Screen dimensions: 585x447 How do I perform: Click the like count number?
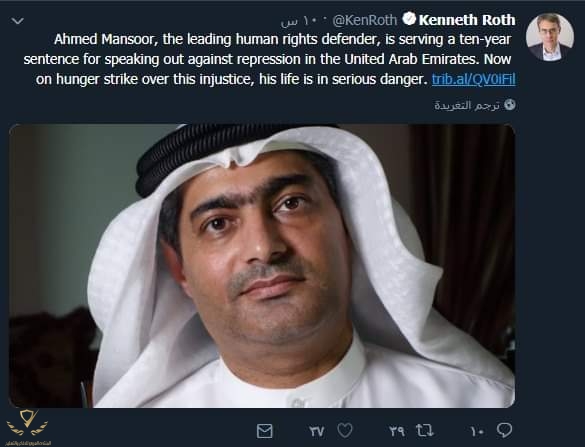317,431
